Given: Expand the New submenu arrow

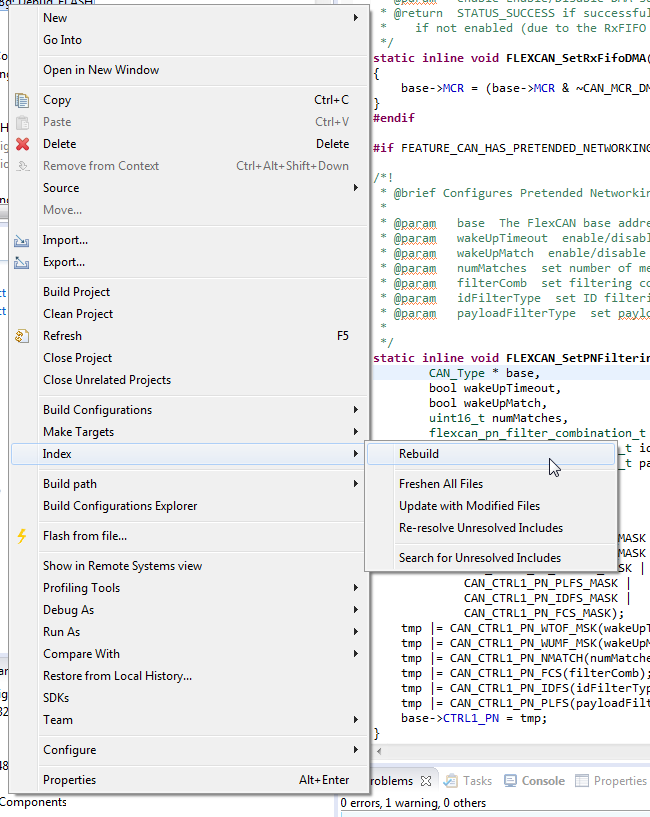Looking at the screenshot, I should click(355, 18).
